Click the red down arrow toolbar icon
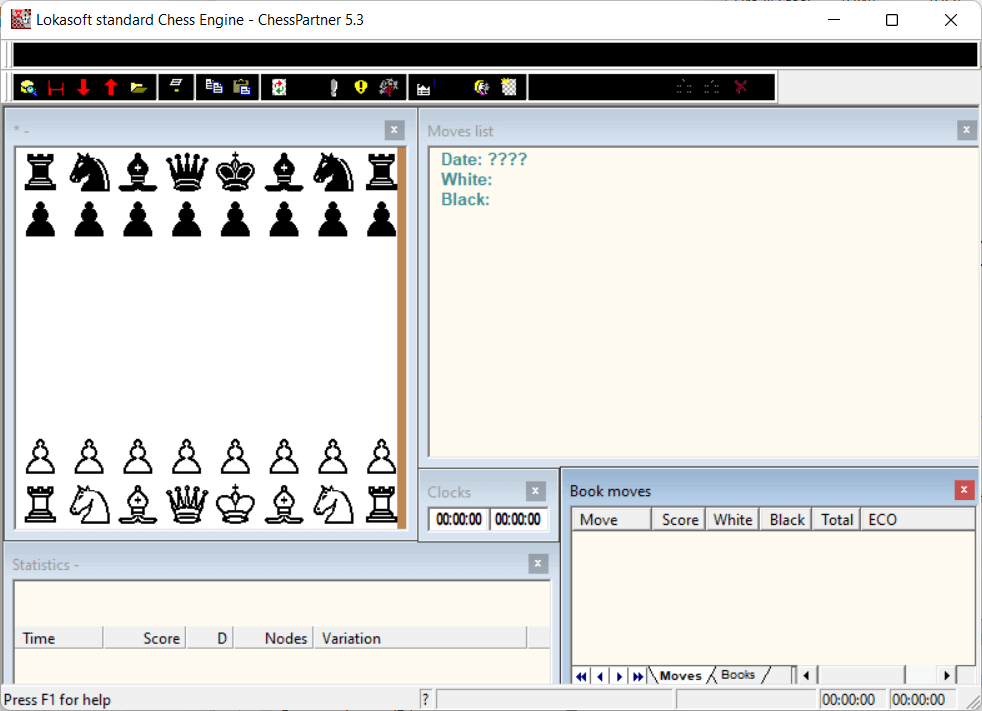The height and width of the screenshot is (711, 982). coord(83,87)
